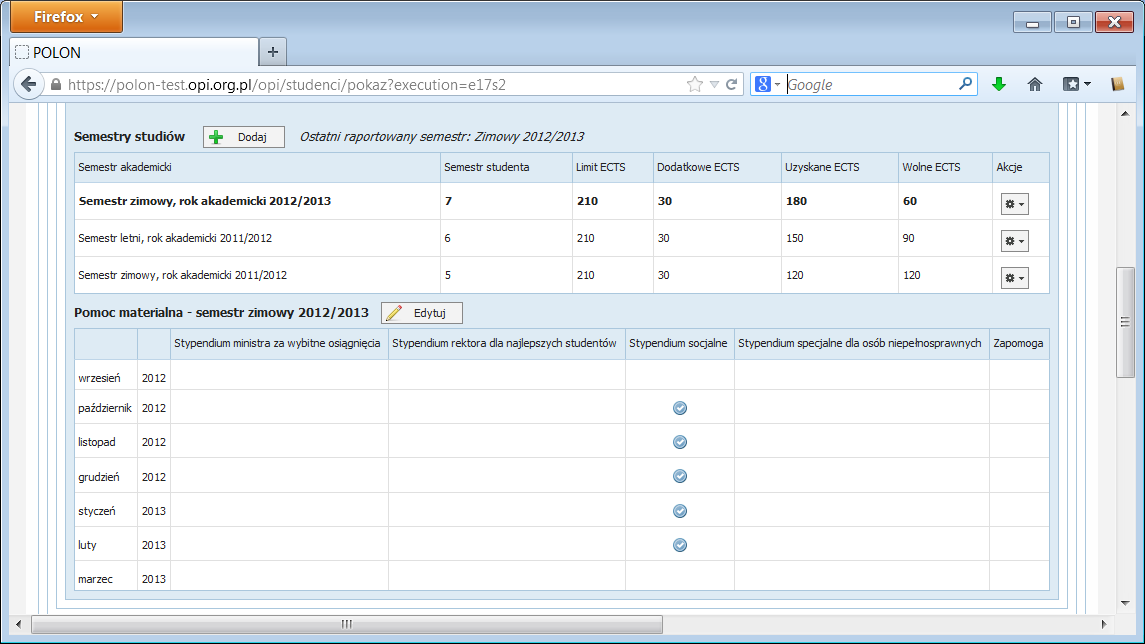This screenshot has width=1145, height=644.
Task: Click the Semestr akademicki column header
Action: 257,167
